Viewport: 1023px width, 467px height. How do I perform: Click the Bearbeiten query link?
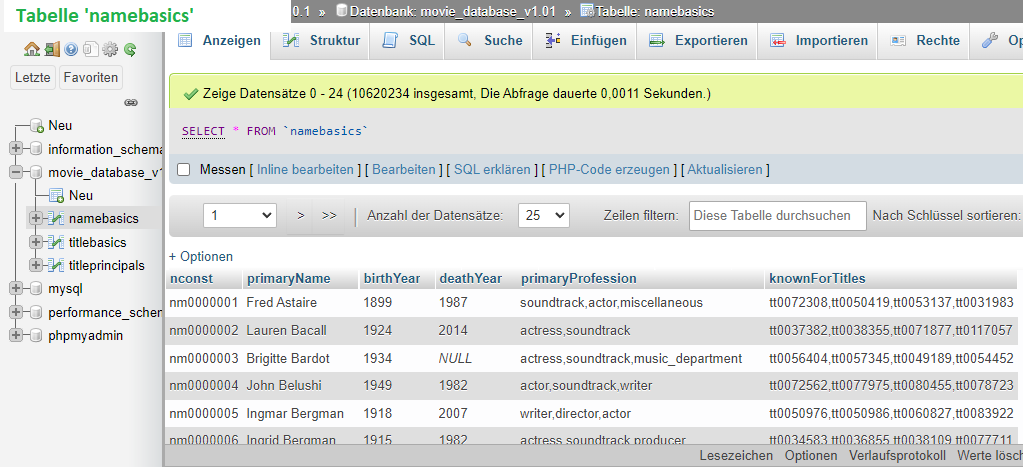coord(404,170)
